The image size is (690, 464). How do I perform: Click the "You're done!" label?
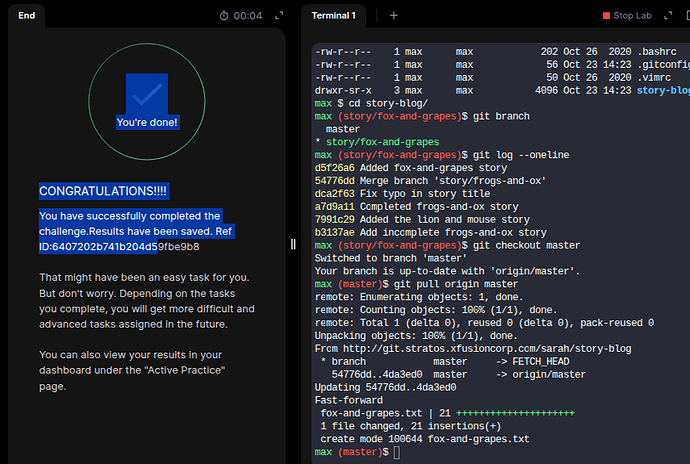(x=147, y=122)
